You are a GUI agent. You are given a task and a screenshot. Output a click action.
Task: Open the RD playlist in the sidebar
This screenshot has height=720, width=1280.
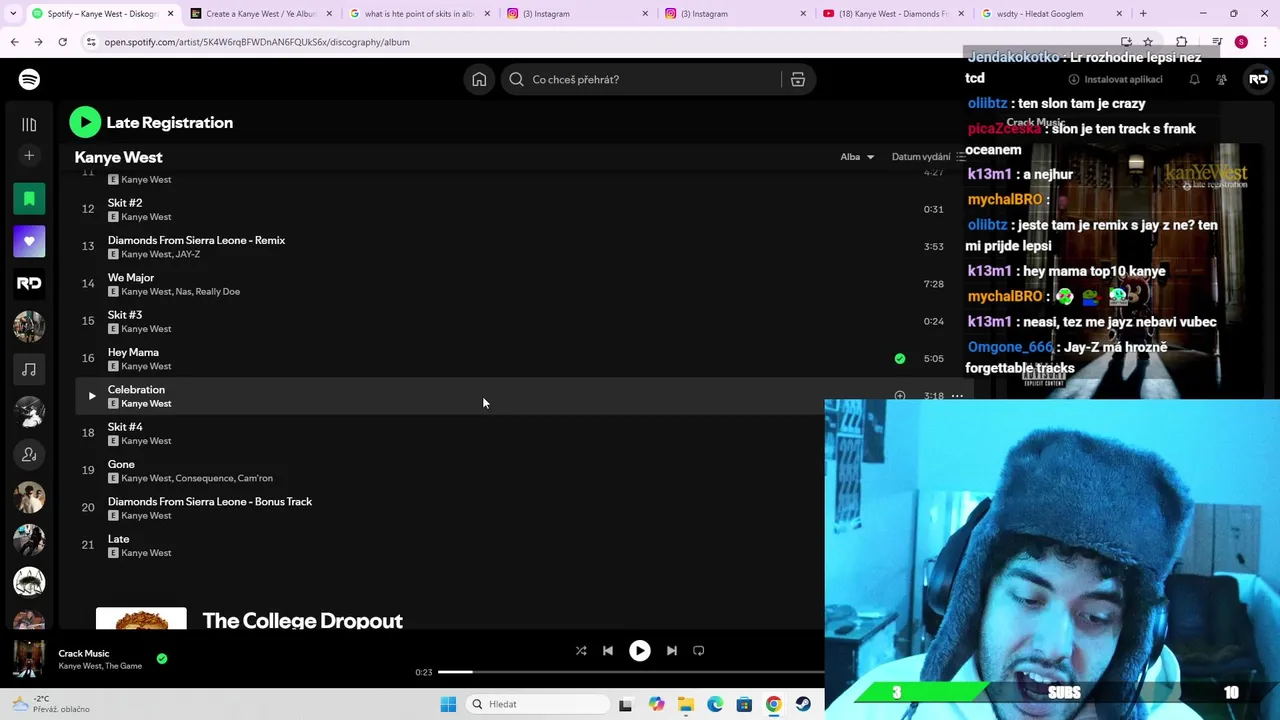[x=29, y=283]
